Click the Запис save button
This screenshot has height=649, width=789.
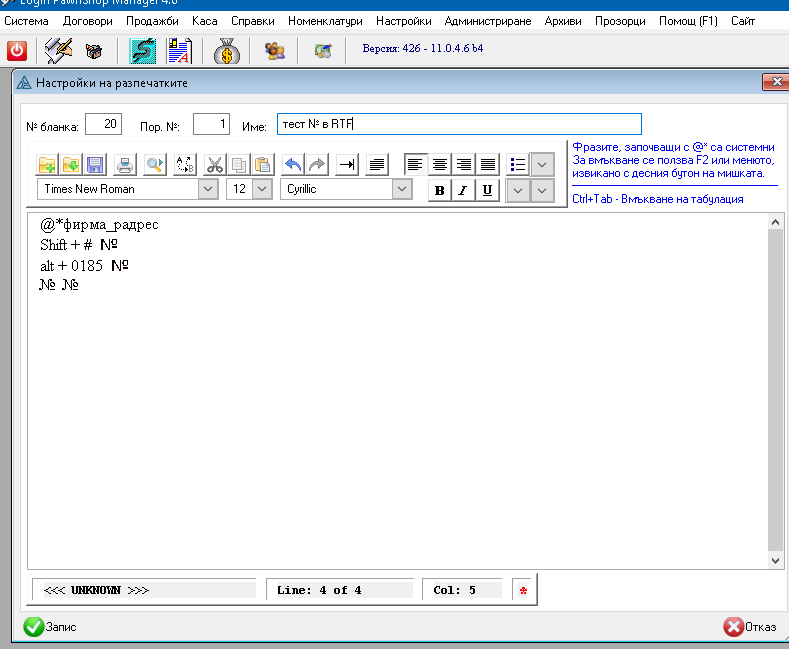(51, 627)
